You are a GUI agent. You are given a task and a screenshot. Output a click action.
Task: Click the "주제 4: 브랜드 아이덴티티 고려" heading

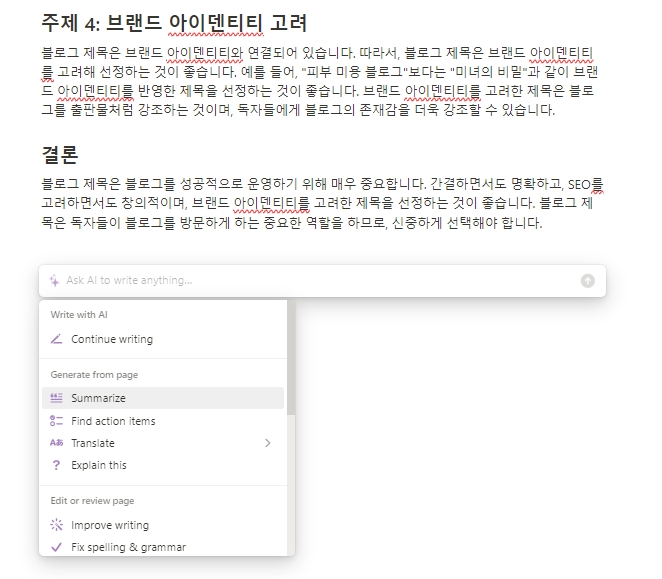click(174, 21)
